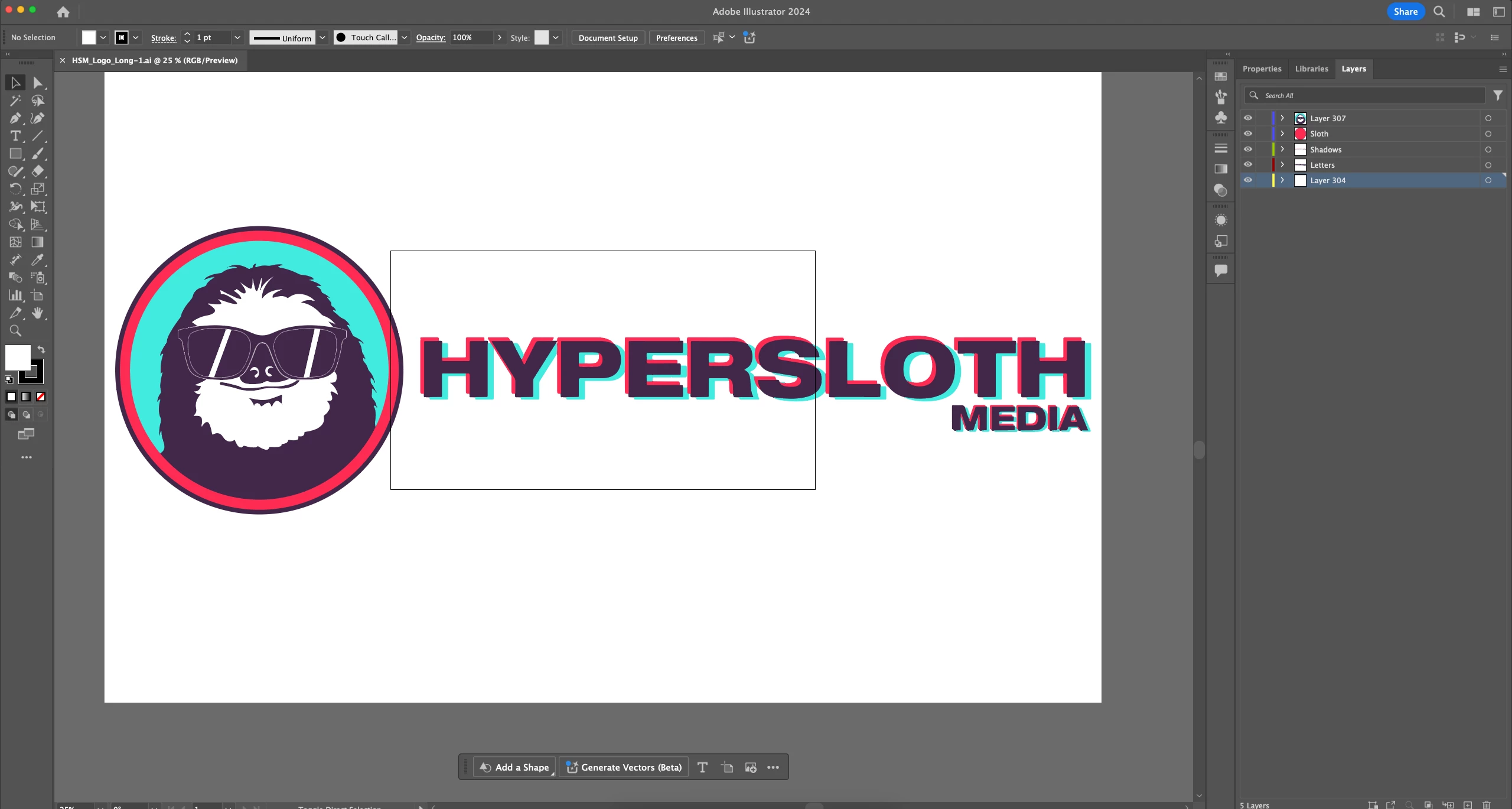Switch to the Properties tab
Viewport: 1512px width, 809px height.
point(1262,69)
